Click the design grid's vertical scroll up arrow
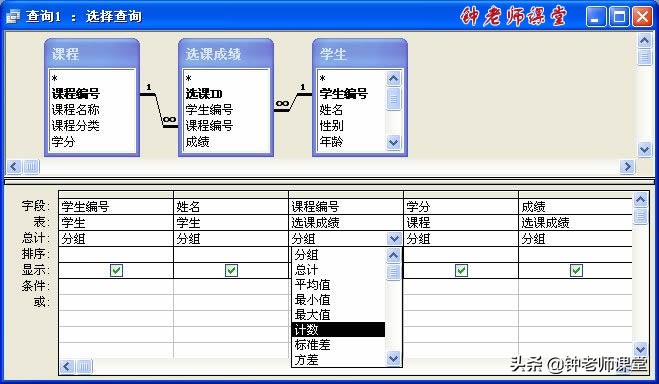Image resolution: width=659 pixels, height=384 pixels. (640, 200)
